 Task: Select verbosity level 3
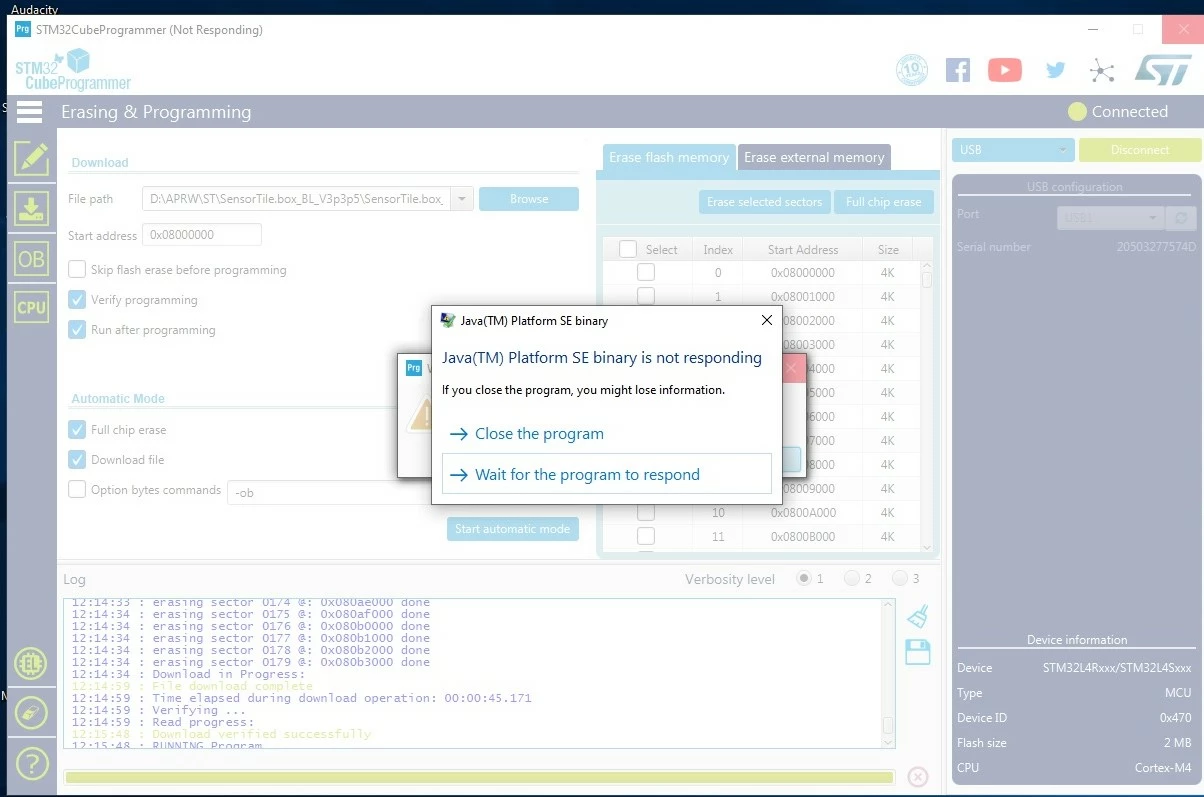pyautogui.click(x=900, y=579)
